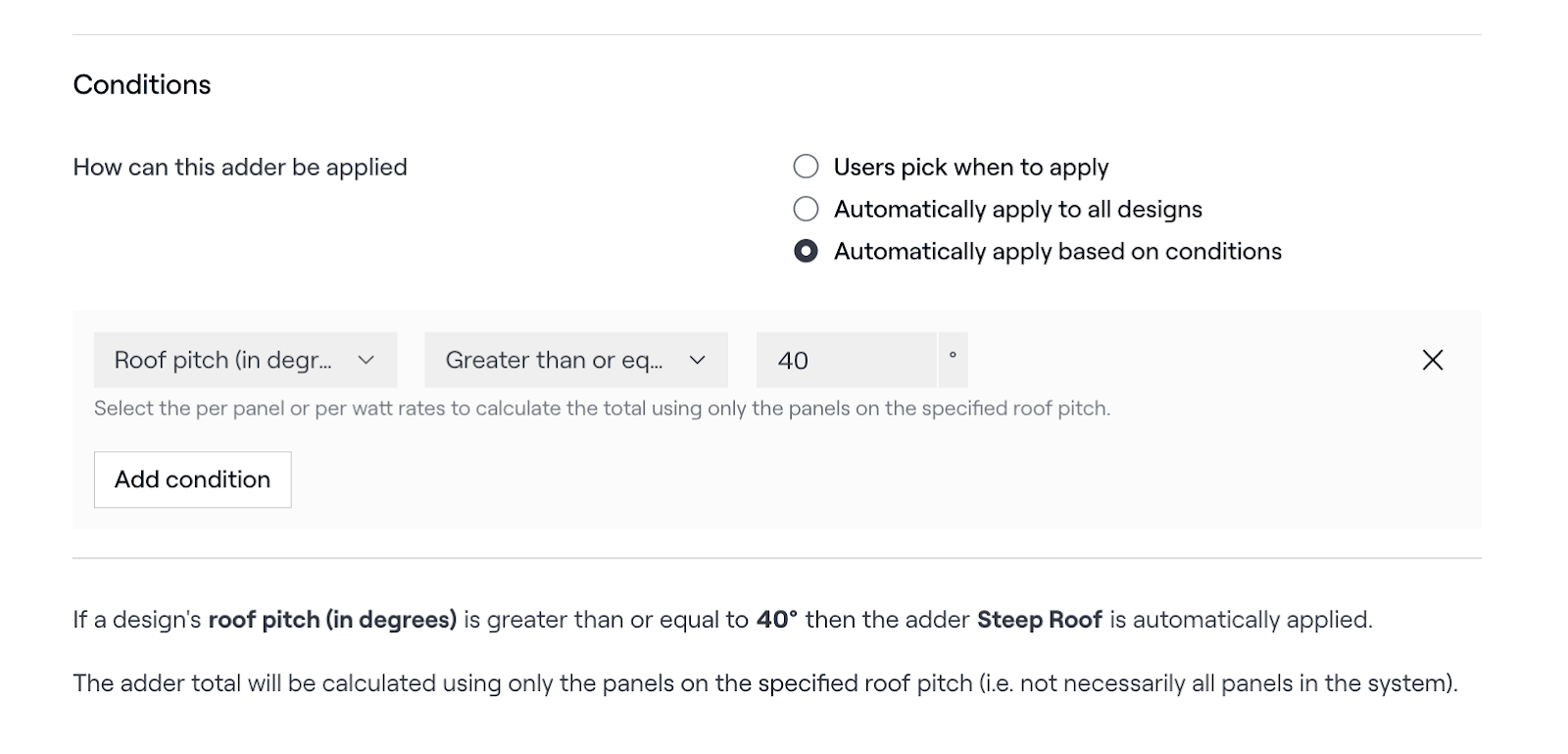
Task: Click the bold "Steep Roof" adder name
Action: [1039, 620]
